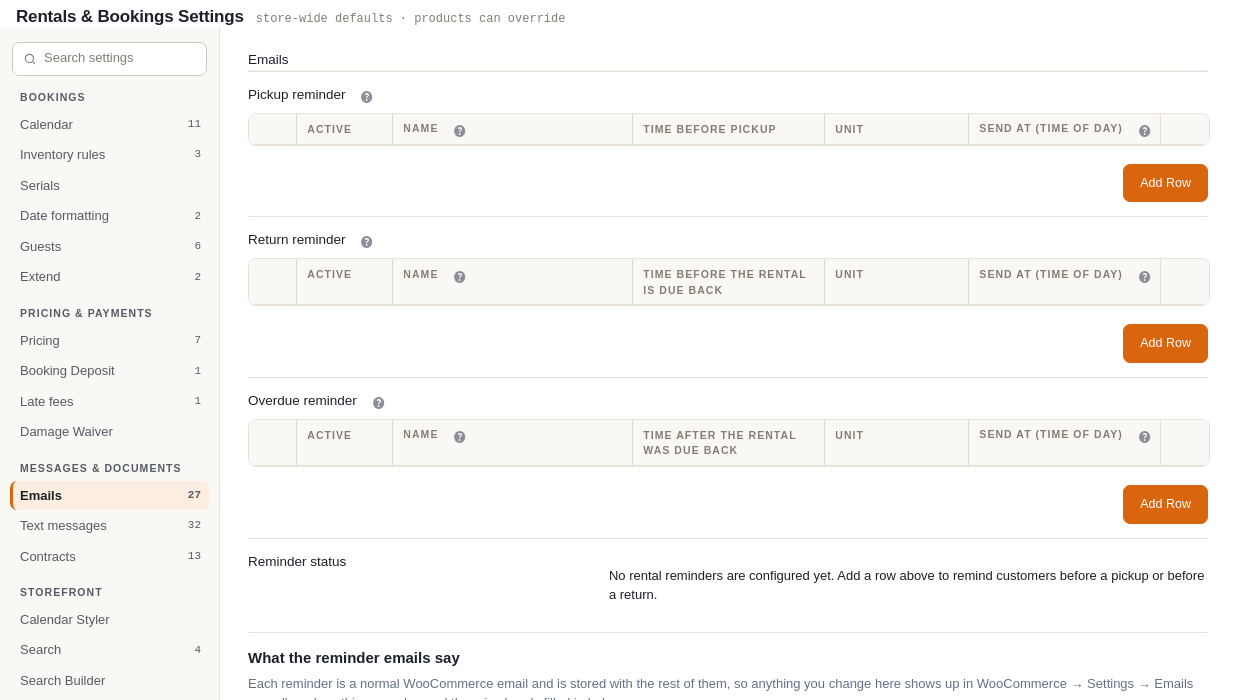Image resolution: width=1236 pixels, height=700 pixels.
Task: Open Calendar Styler settings
Action: coord(110,620)
